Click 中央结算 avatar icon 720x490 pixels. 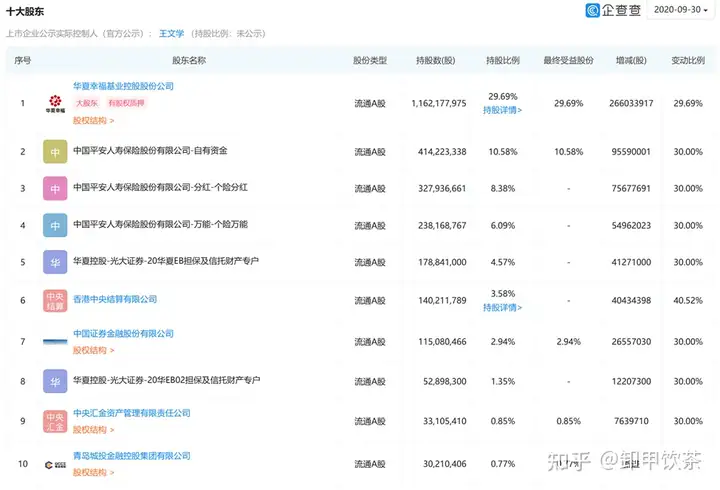[55, 300]
